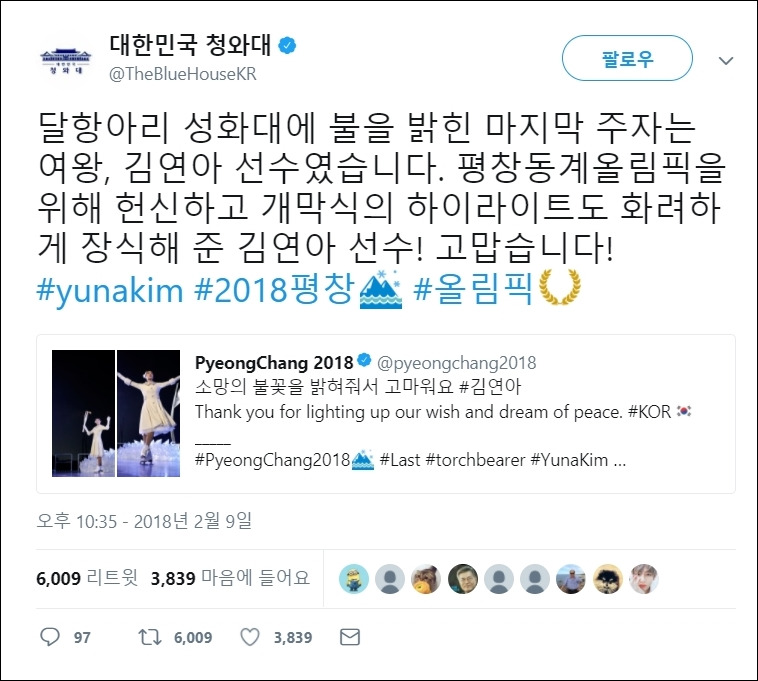View the 3,839 마음에 들어요 list
Viewport: 758px width, 681px height.
tap(230, 578)
